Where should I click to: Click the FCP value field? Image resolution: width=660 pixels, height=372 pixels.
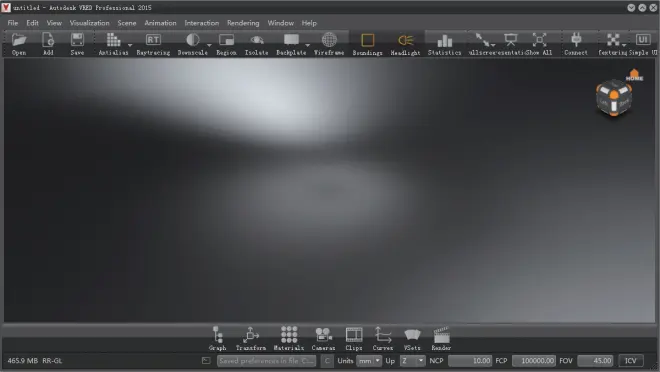(x=534, y=361)
